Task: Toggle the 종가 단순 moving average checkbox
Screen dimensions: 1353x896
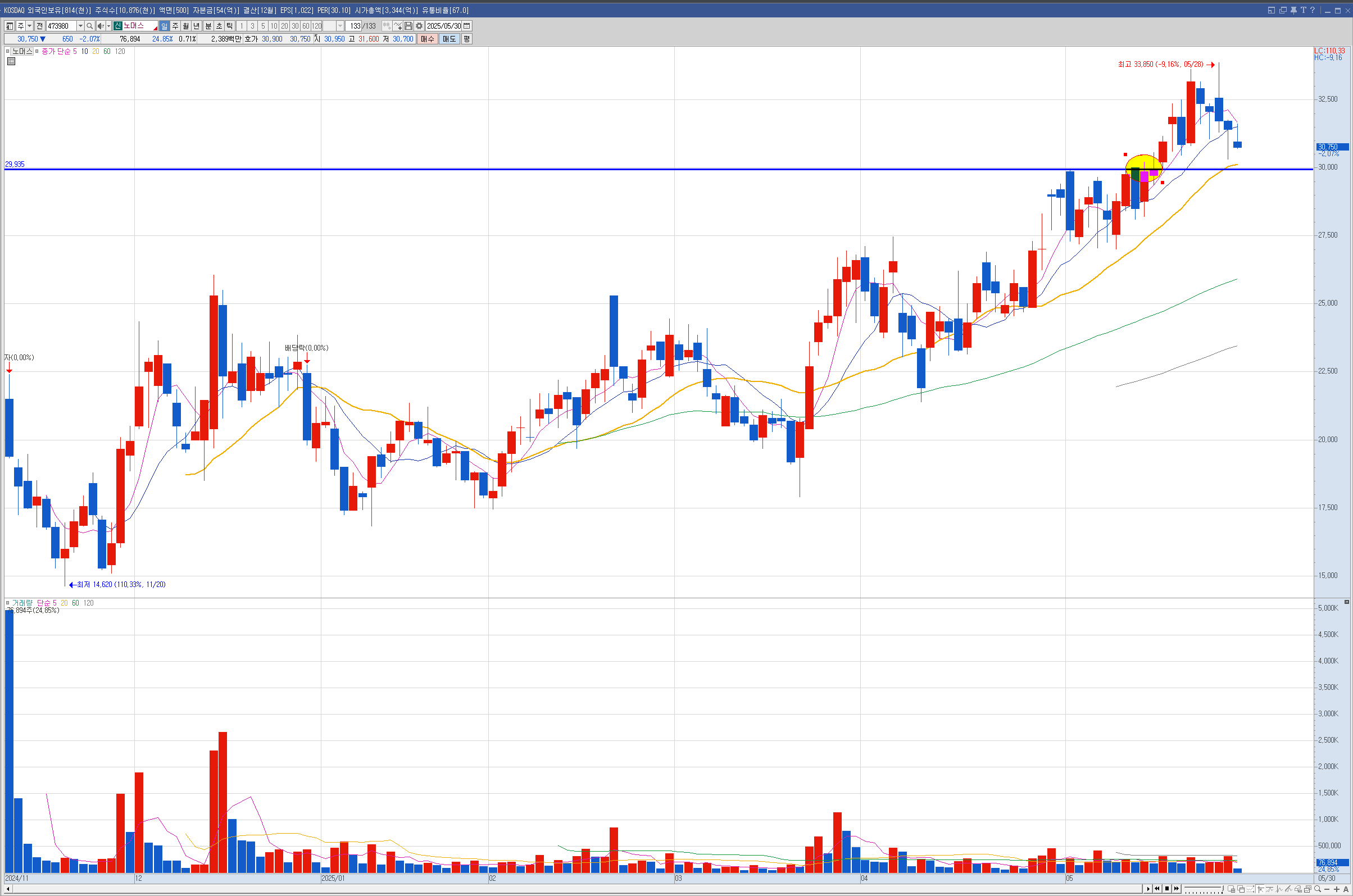Action: [x=37, y=52]
